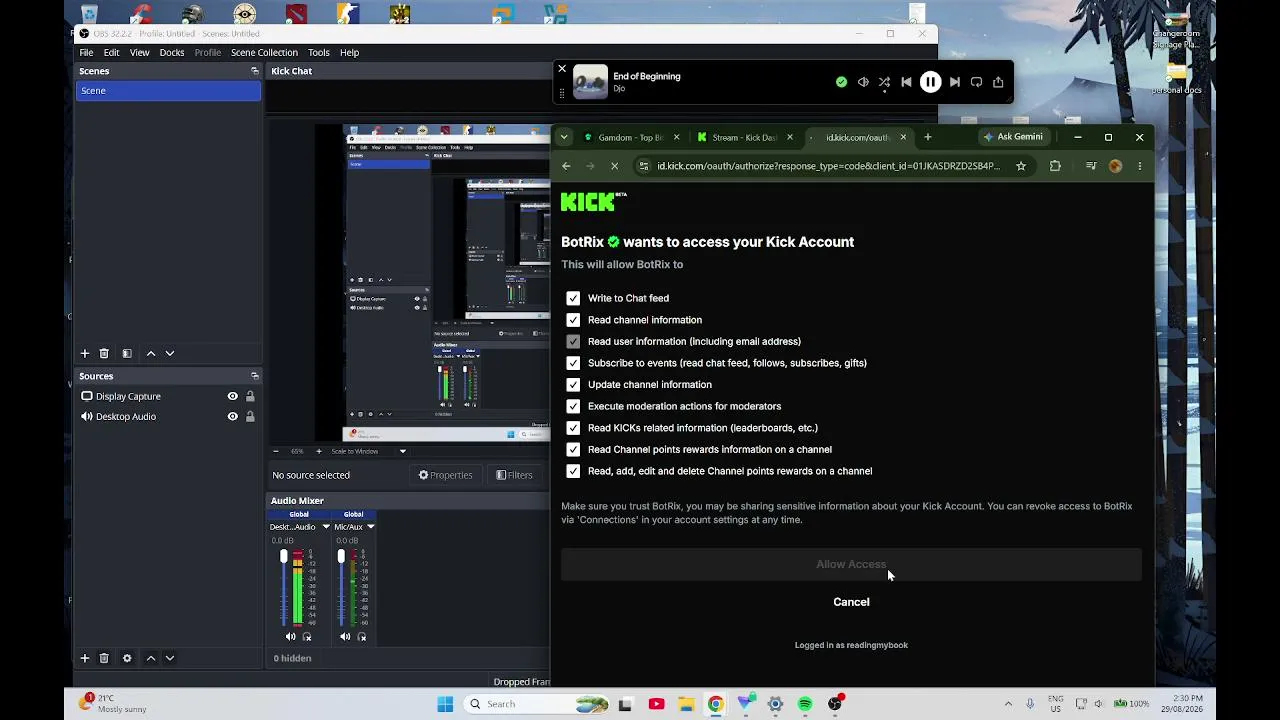
Task: Click the green saved checkmark in media overlay
Action: pyautogui.click(x=841, y=82)
